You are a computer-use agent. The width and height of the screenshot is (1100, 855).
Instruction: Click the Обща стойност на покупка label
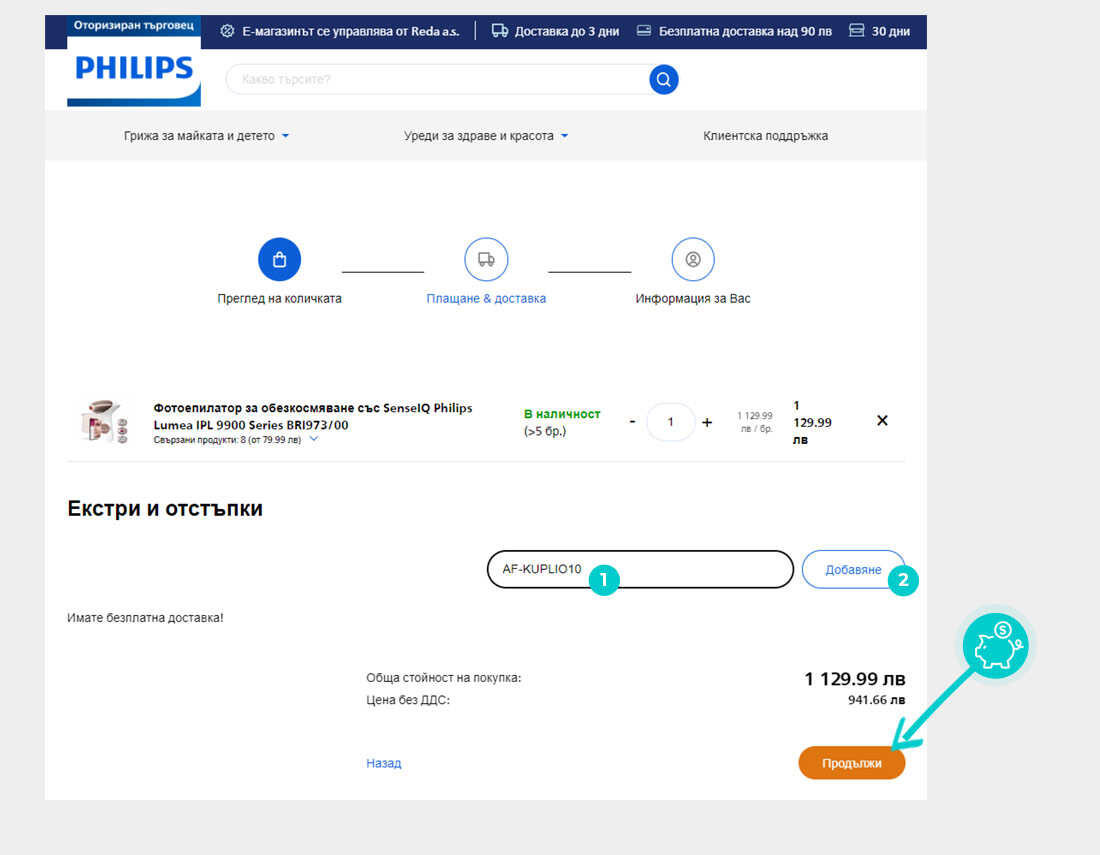pyautogui.click(x=443, y=678)
